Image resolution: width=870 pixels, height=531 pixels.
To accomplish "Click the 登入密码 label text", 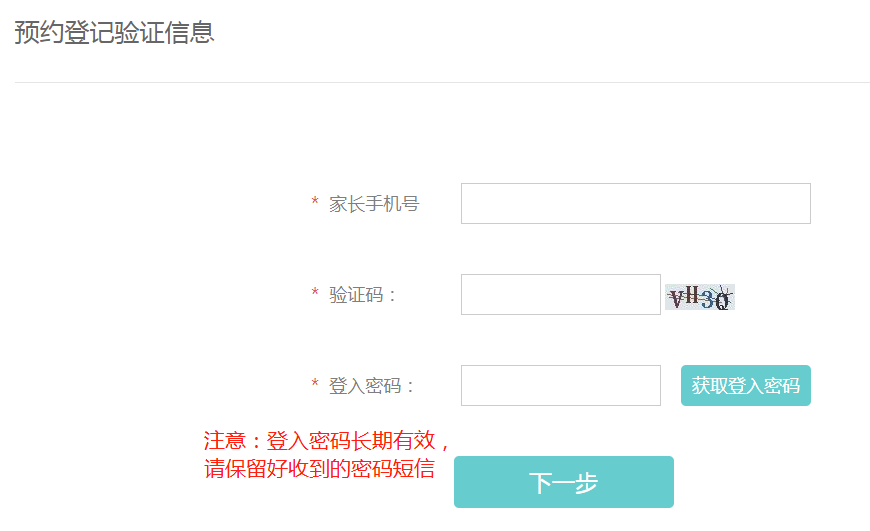I will [x=372, y=386].
